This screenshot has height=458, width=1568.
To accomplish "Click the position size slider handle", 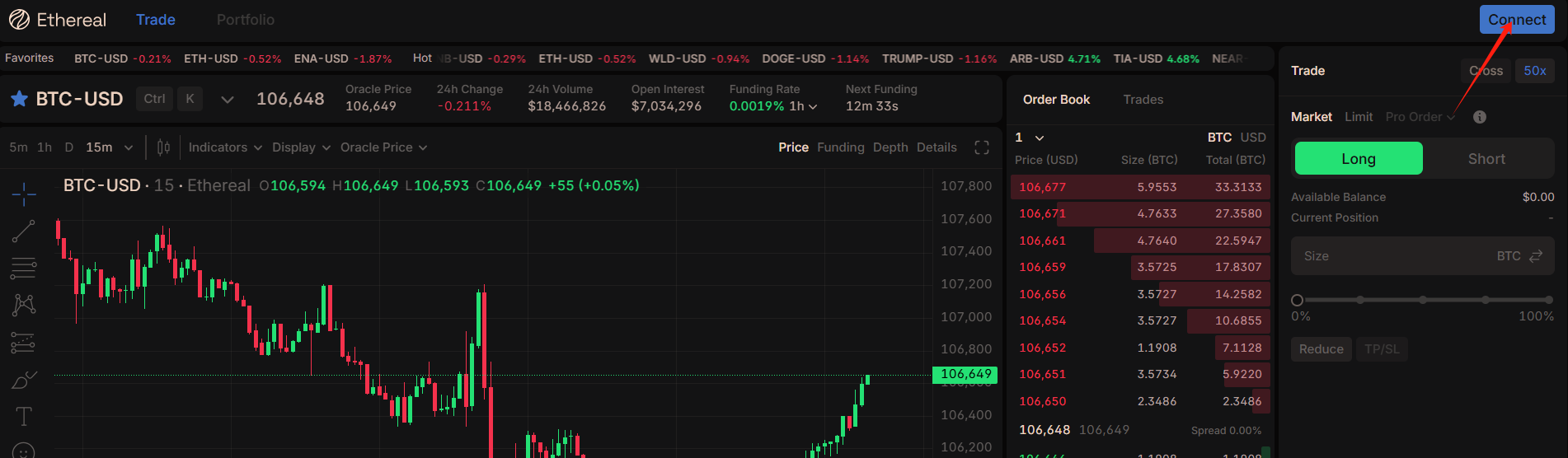I will coord(1297,301).
